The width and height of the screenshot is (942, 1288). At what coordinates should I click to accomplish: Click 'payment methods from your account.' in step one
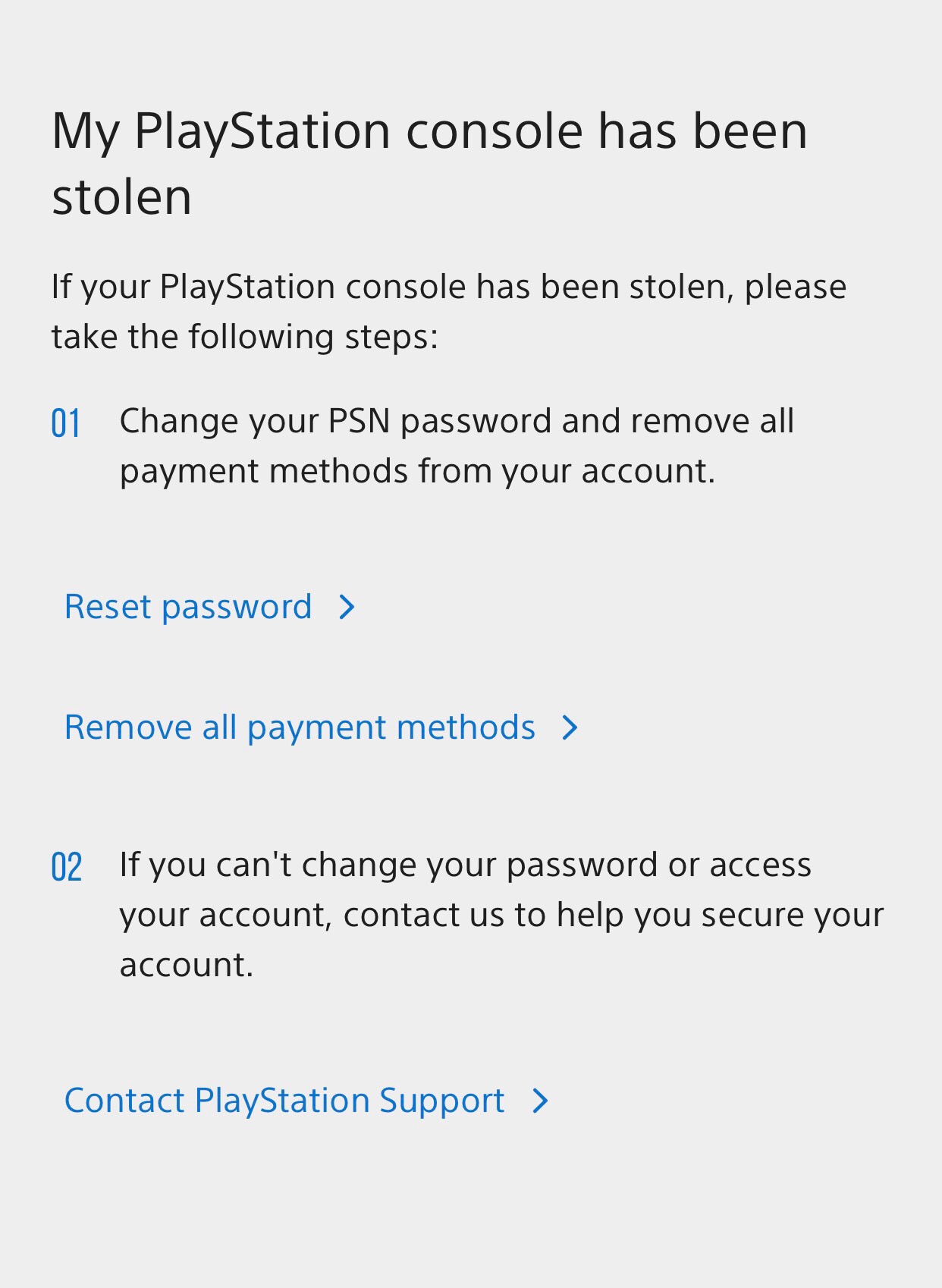pyautogui.click(x=417, y=471)
